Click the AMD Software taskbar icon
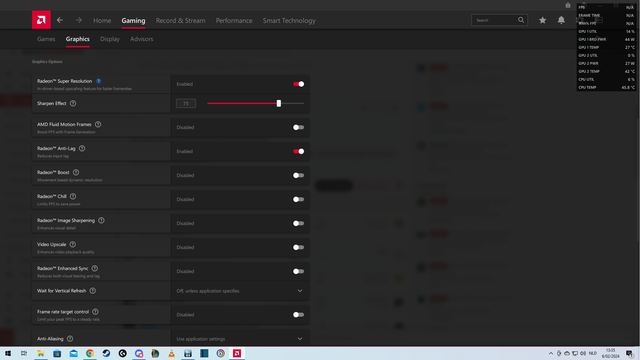Image resolution: width=640 pixels, height=360 pixels. click(x=237, y=353)
